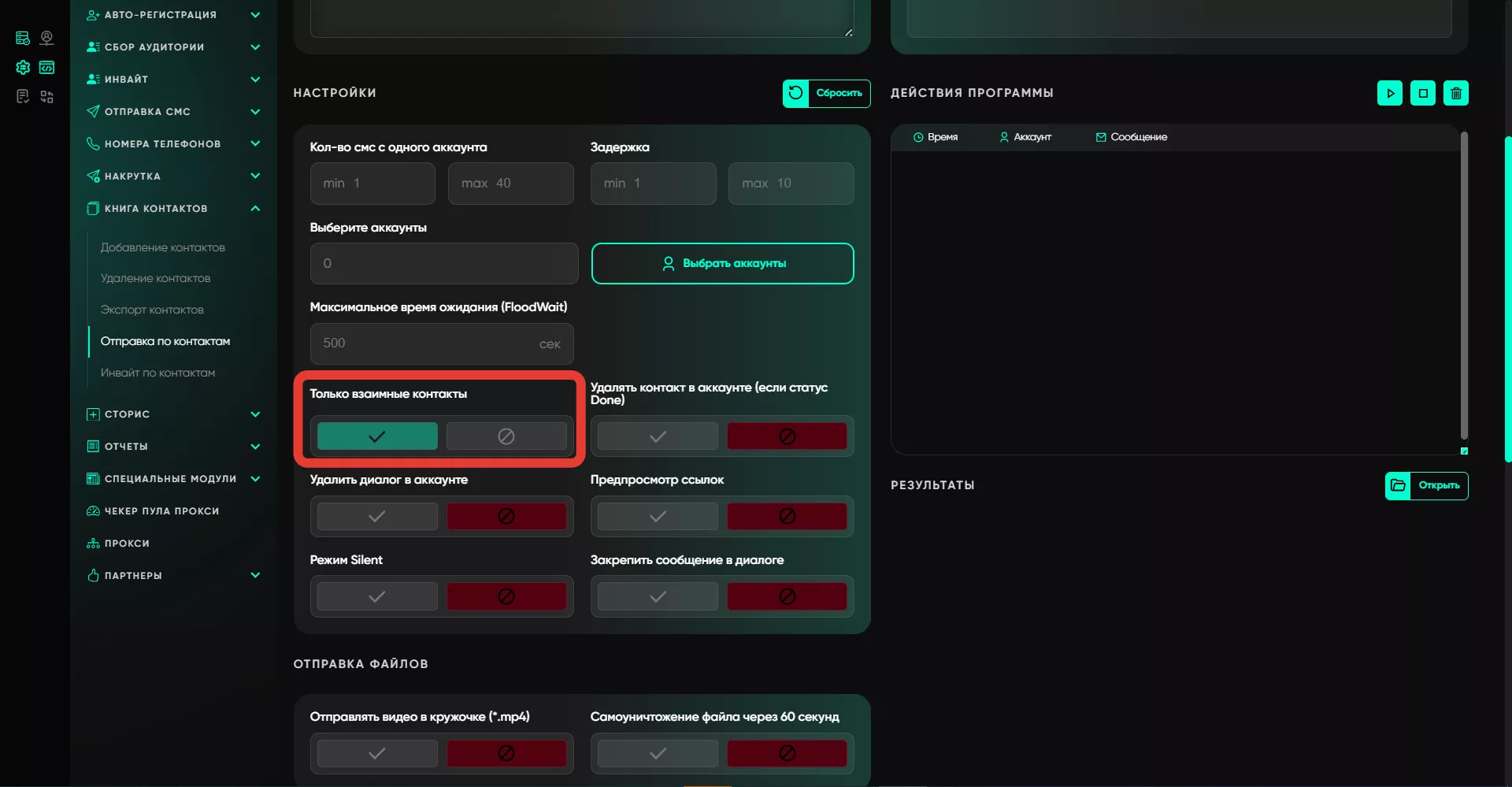Click the Выбрать аккаунты button
Image resolution: width=1512 pixels, height=787 pixels.
(722, 263)
